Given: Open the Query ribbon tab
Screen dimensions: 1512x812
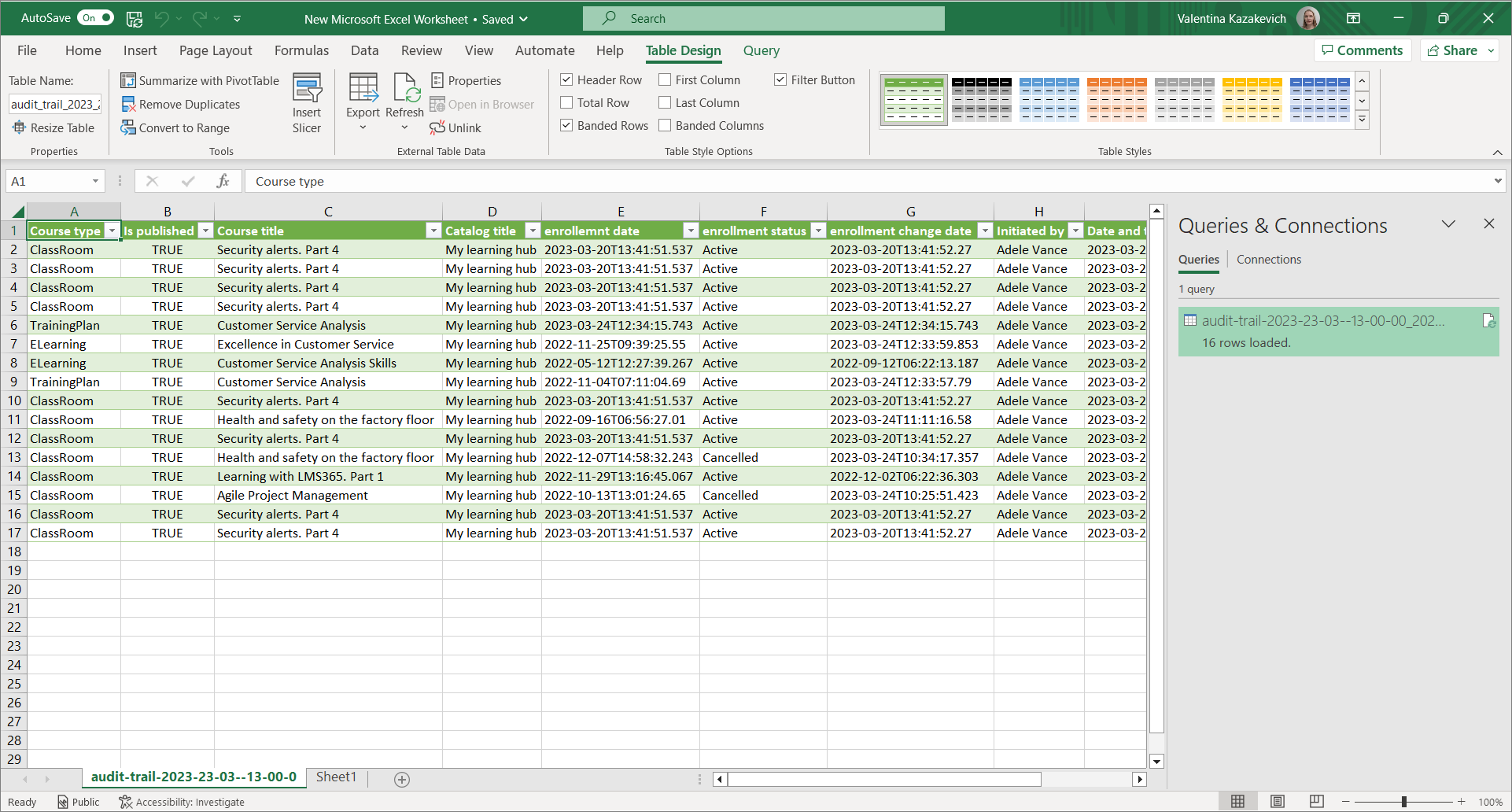Looking at the screenshot, I should pos(761,50).
